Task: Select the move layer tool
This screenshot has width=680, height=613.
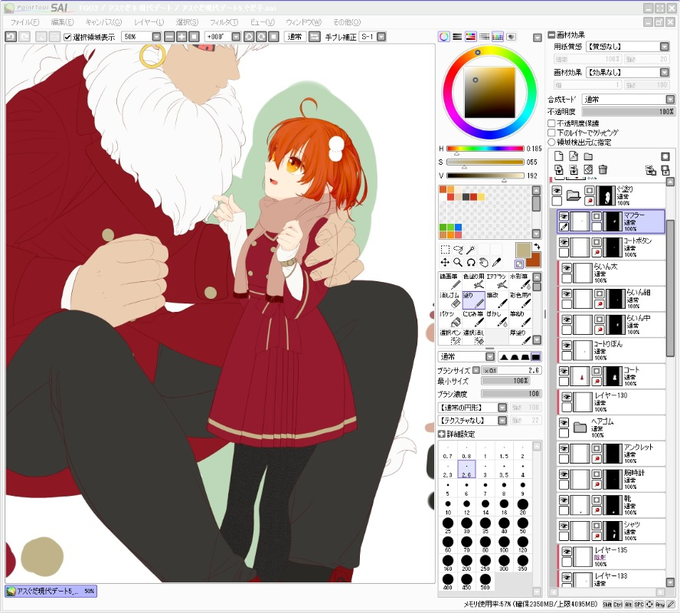Action: coord(445,262)
